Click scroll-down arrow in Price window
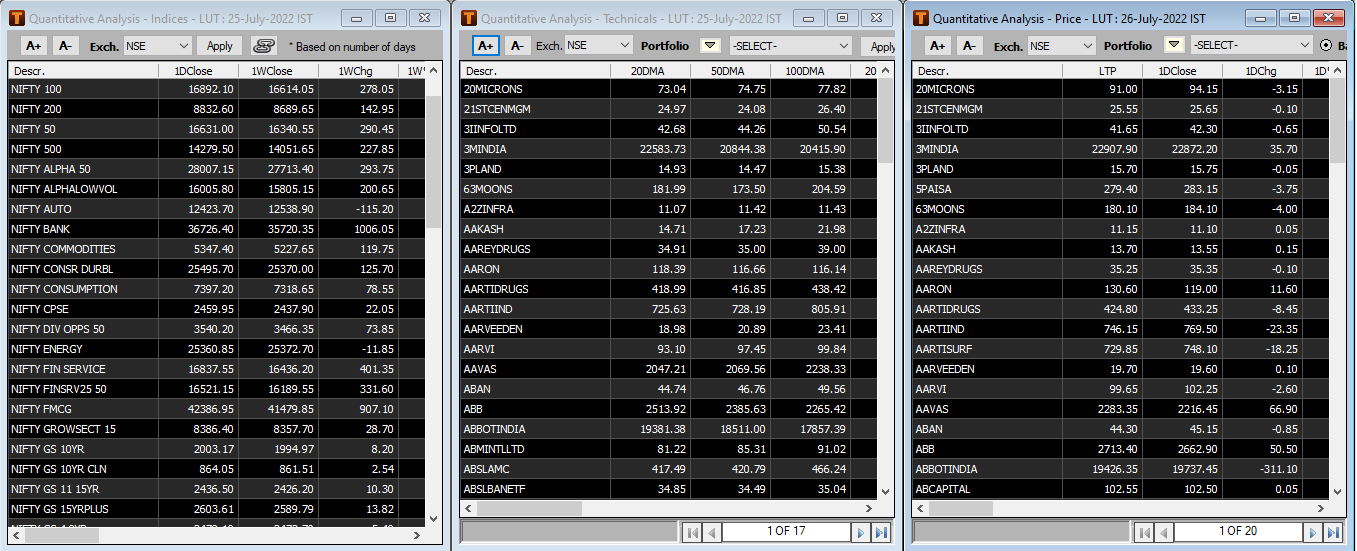 [x=1337, y=491]
